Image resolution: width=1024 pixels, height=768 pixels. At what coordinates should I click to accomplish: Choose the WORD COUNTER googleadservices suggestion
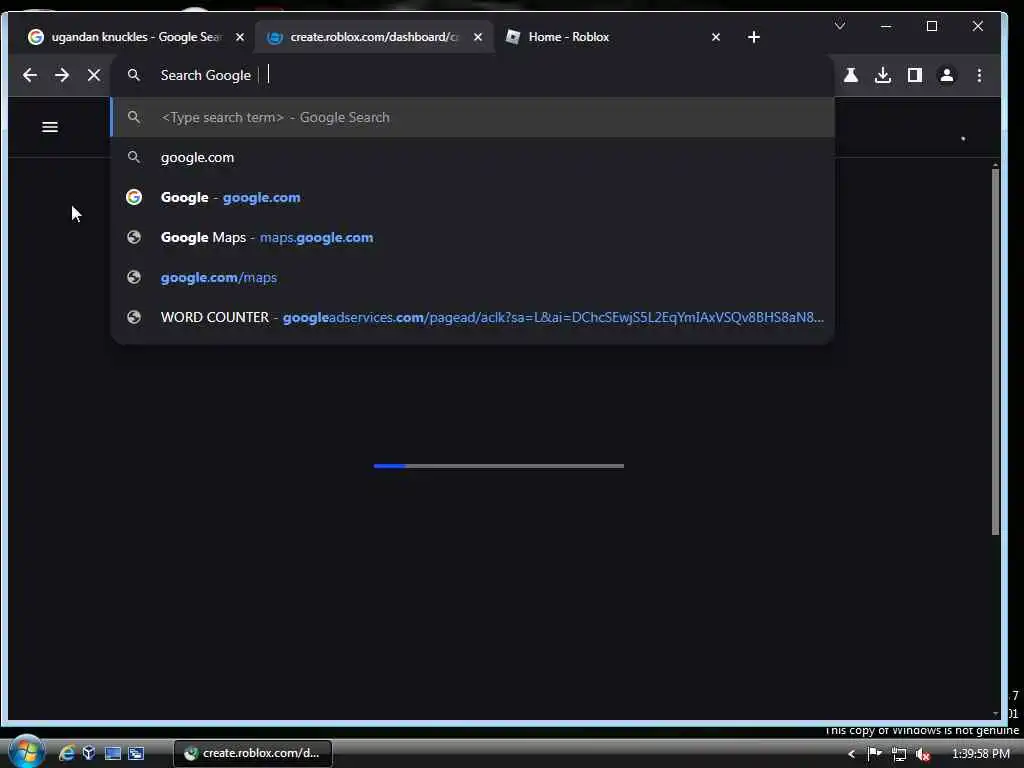pyautogui.click(x=473, y=317)
